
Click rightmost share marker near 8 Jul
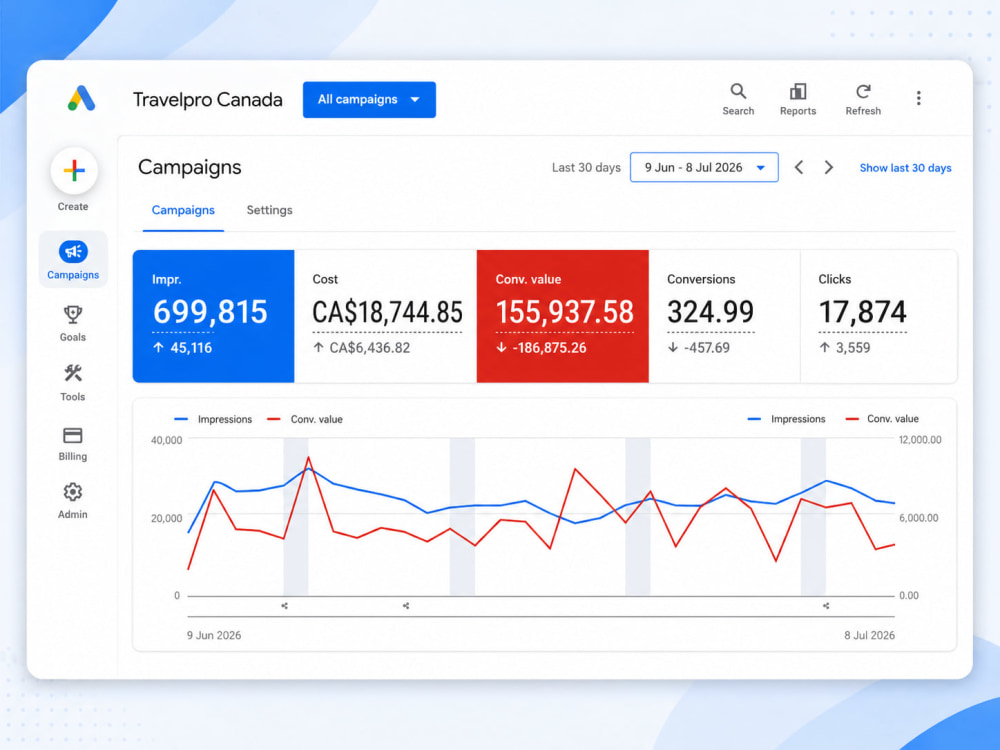pyautogui.click(x=826, y=606)
